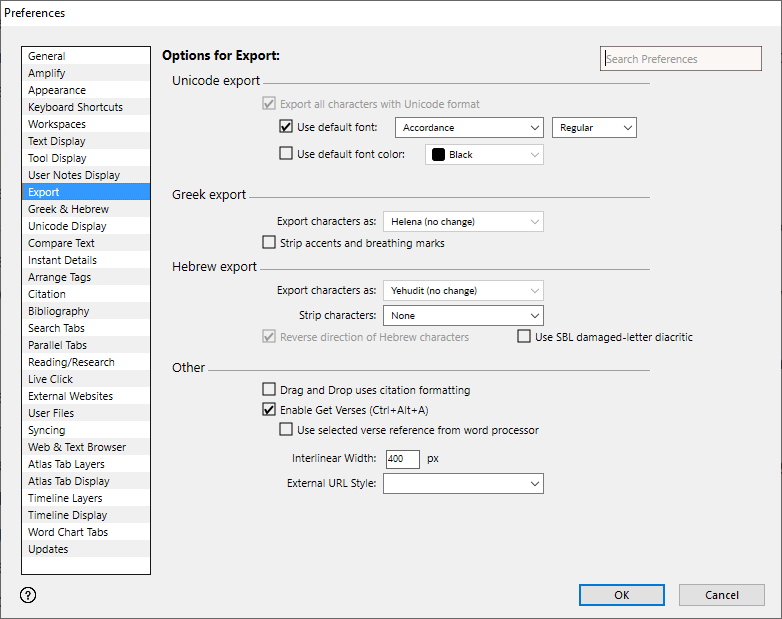
Task: Open the External URL Style dropdown
Action: pyautogui.click(x=463, y=484)
